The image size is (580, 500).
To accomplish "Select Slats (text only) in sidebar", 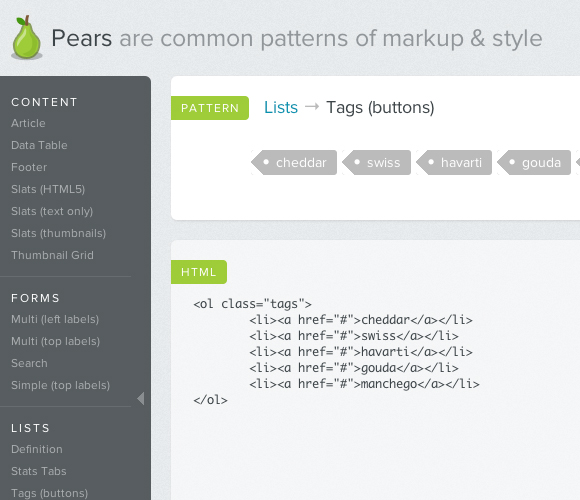I will point(52,211).
